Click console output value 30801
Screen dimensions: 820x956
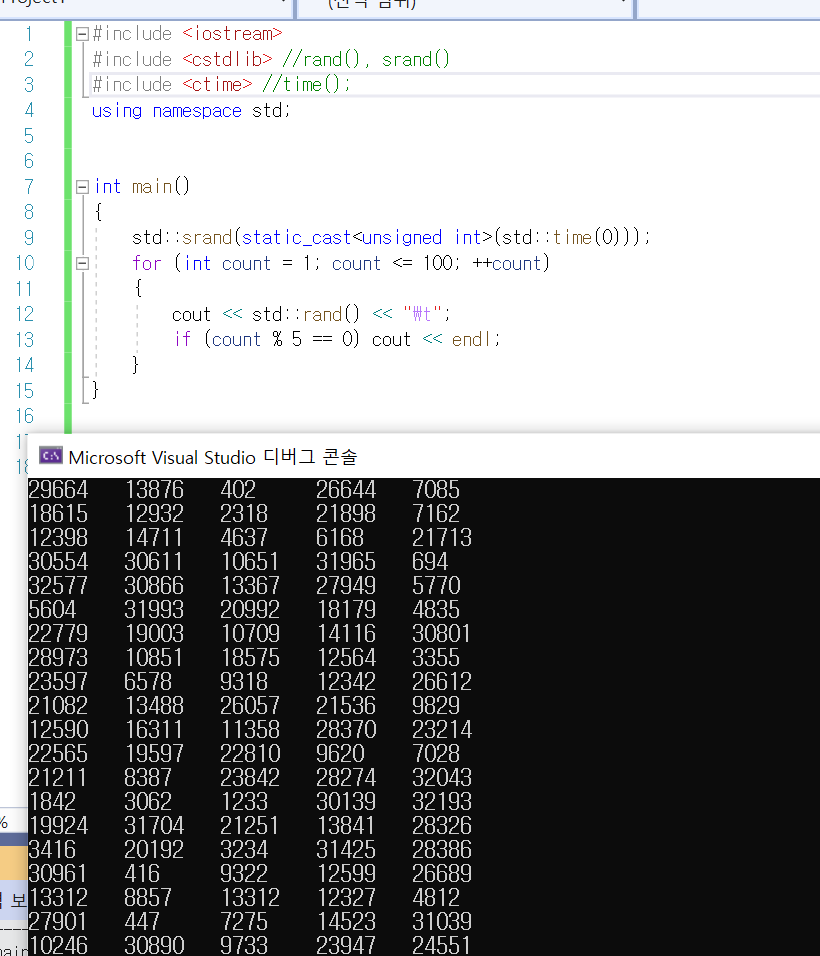click(442, 633)
